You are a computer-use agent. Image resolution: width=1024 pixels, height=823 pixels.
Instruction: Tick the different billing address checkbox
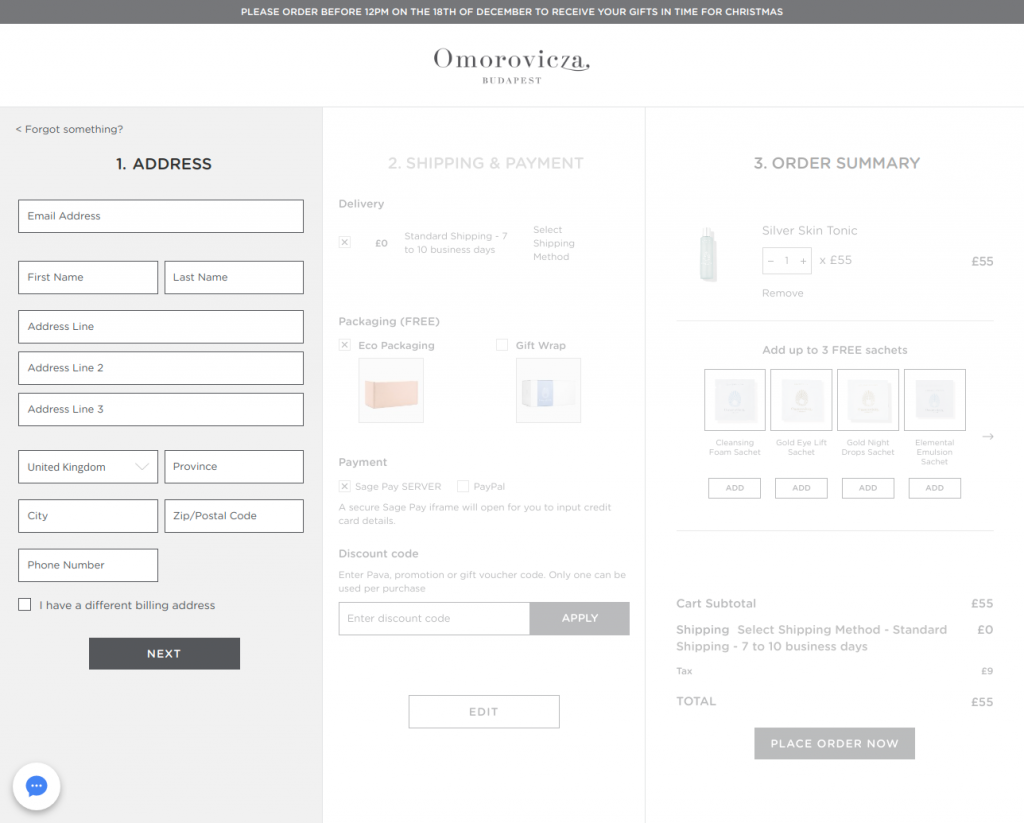25,605
